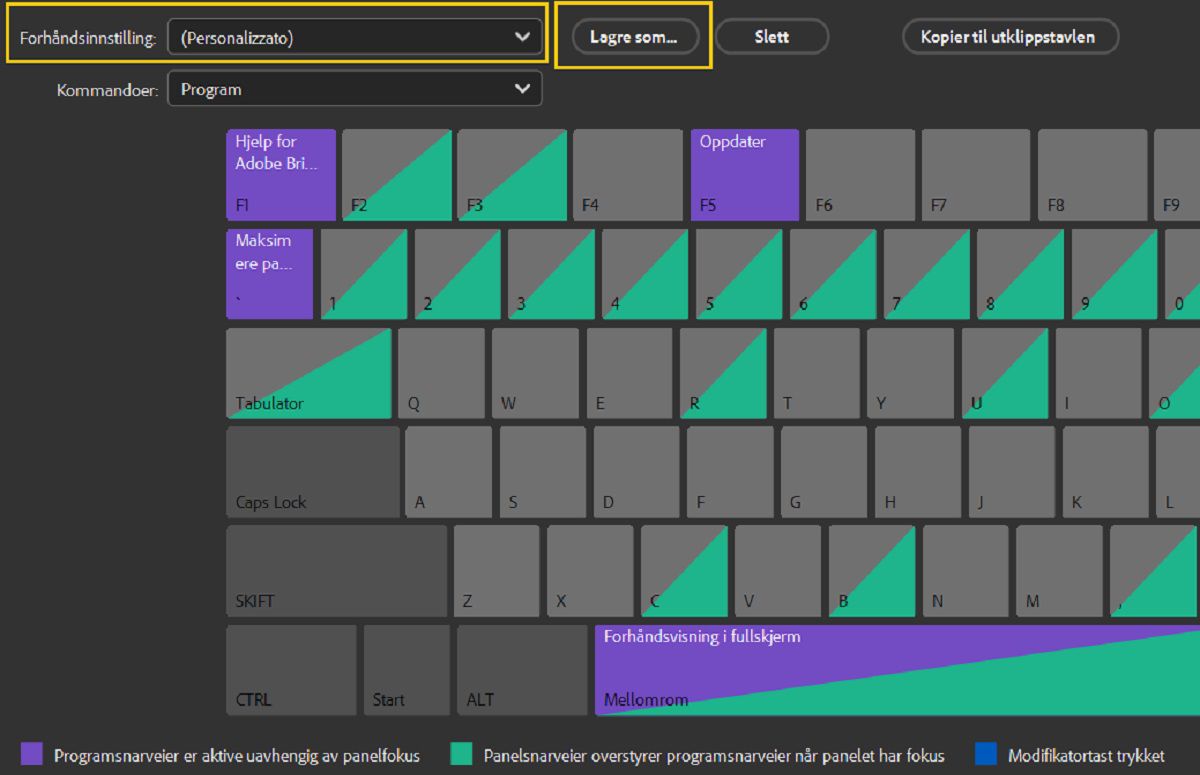Click the green Panelsnarveier legend swatch
Screen dimensions: 1200x775
462,753
